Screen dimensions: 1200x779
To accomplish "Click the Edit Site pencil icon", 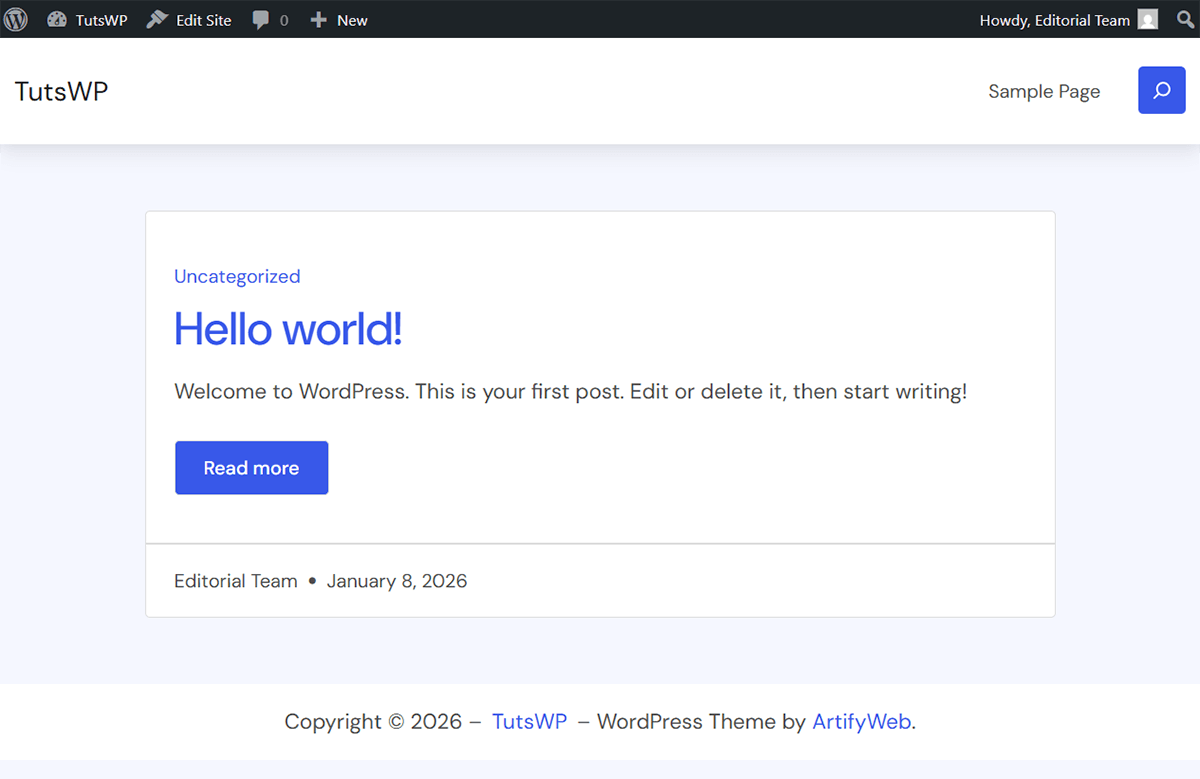I will pos(159,19).
